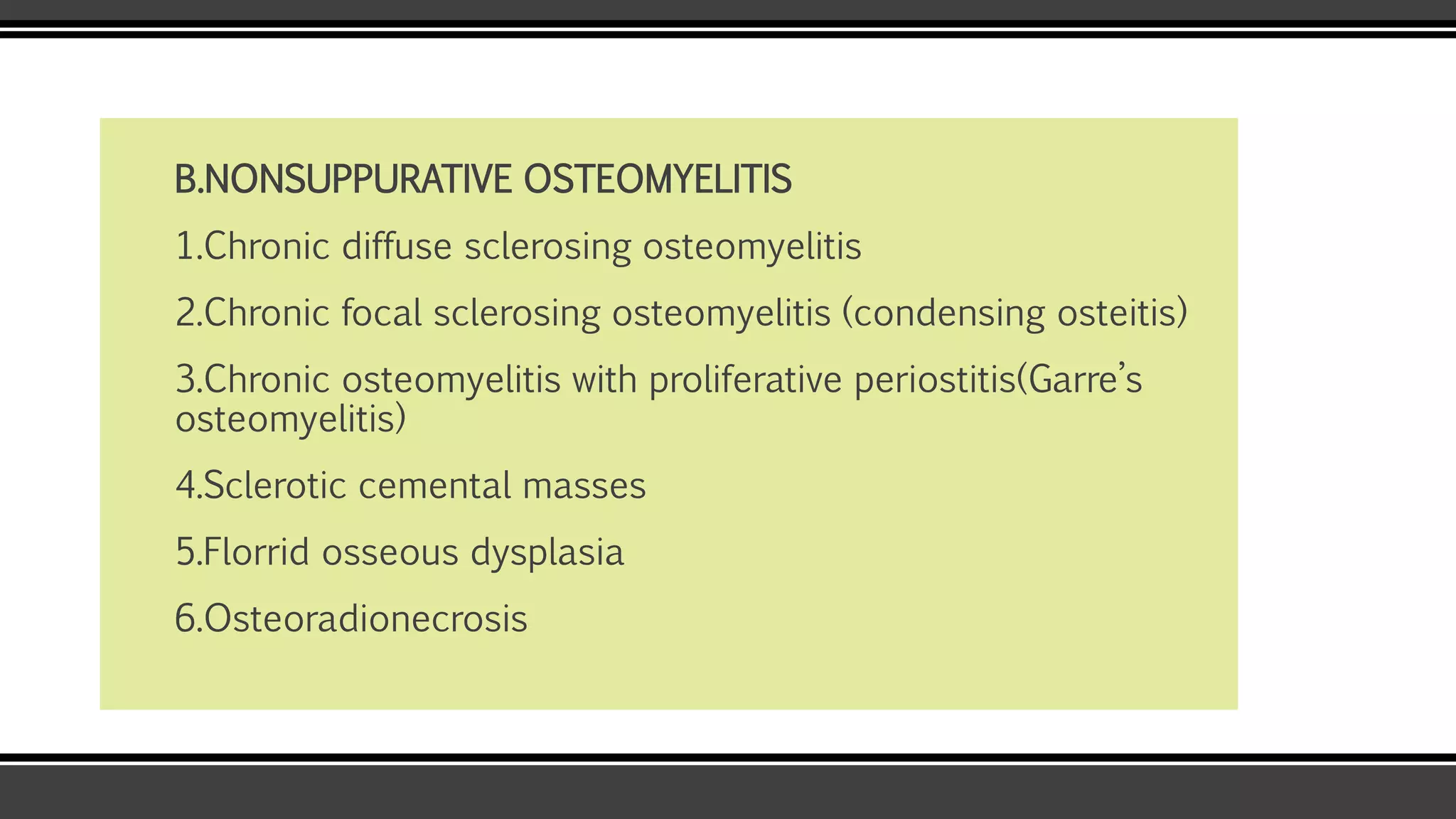
Task: Click the word 'diffuse' in item 1
Action: tap(397, 247)
